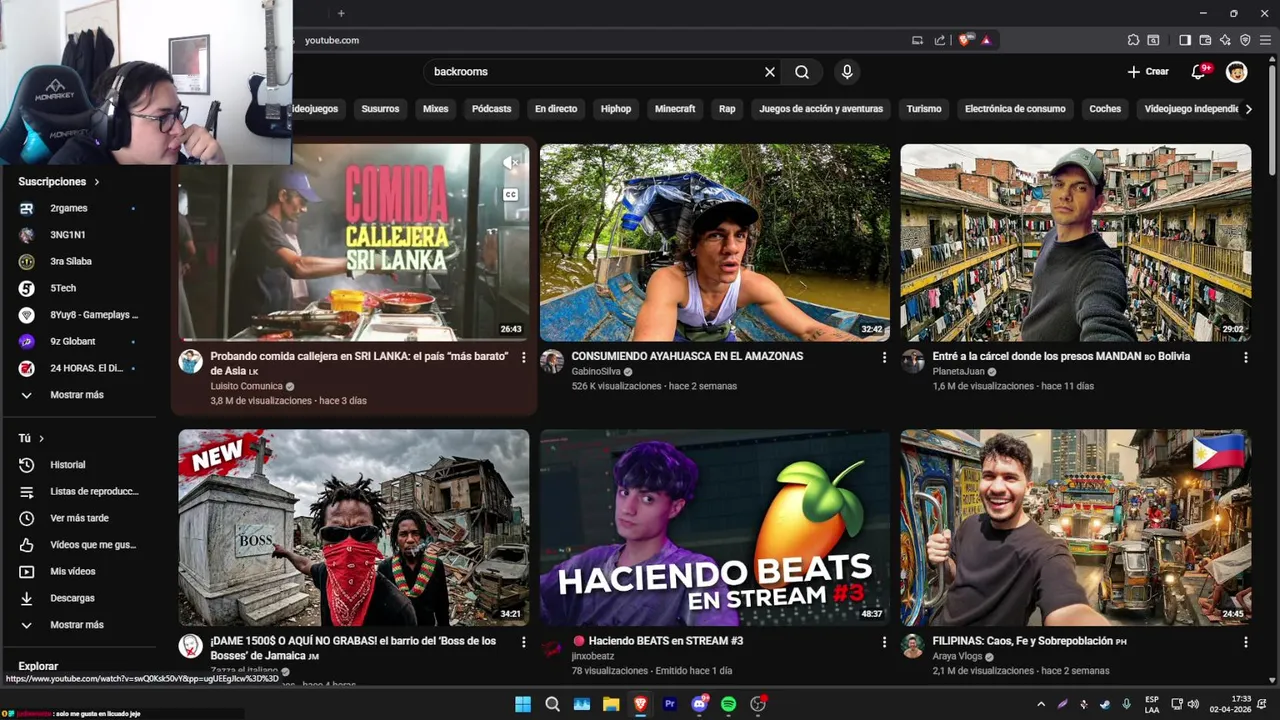Open options menu for Jamaica barrio video

point(523,642)
